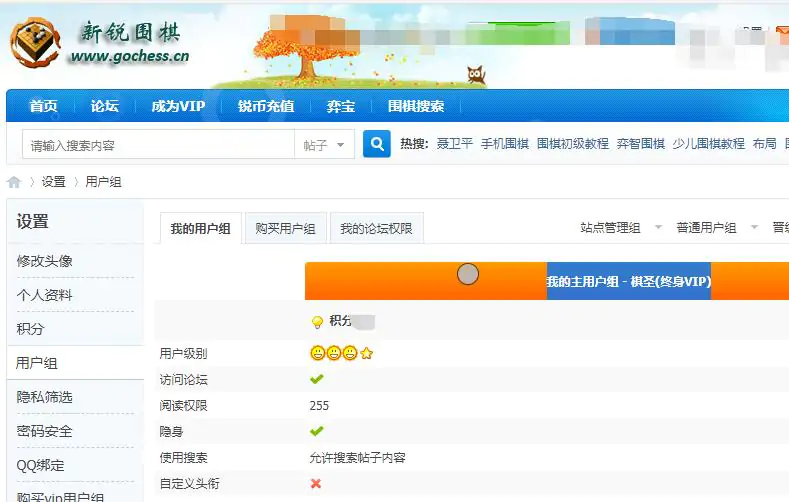Click the green check in 访问论坛 row

317,379
